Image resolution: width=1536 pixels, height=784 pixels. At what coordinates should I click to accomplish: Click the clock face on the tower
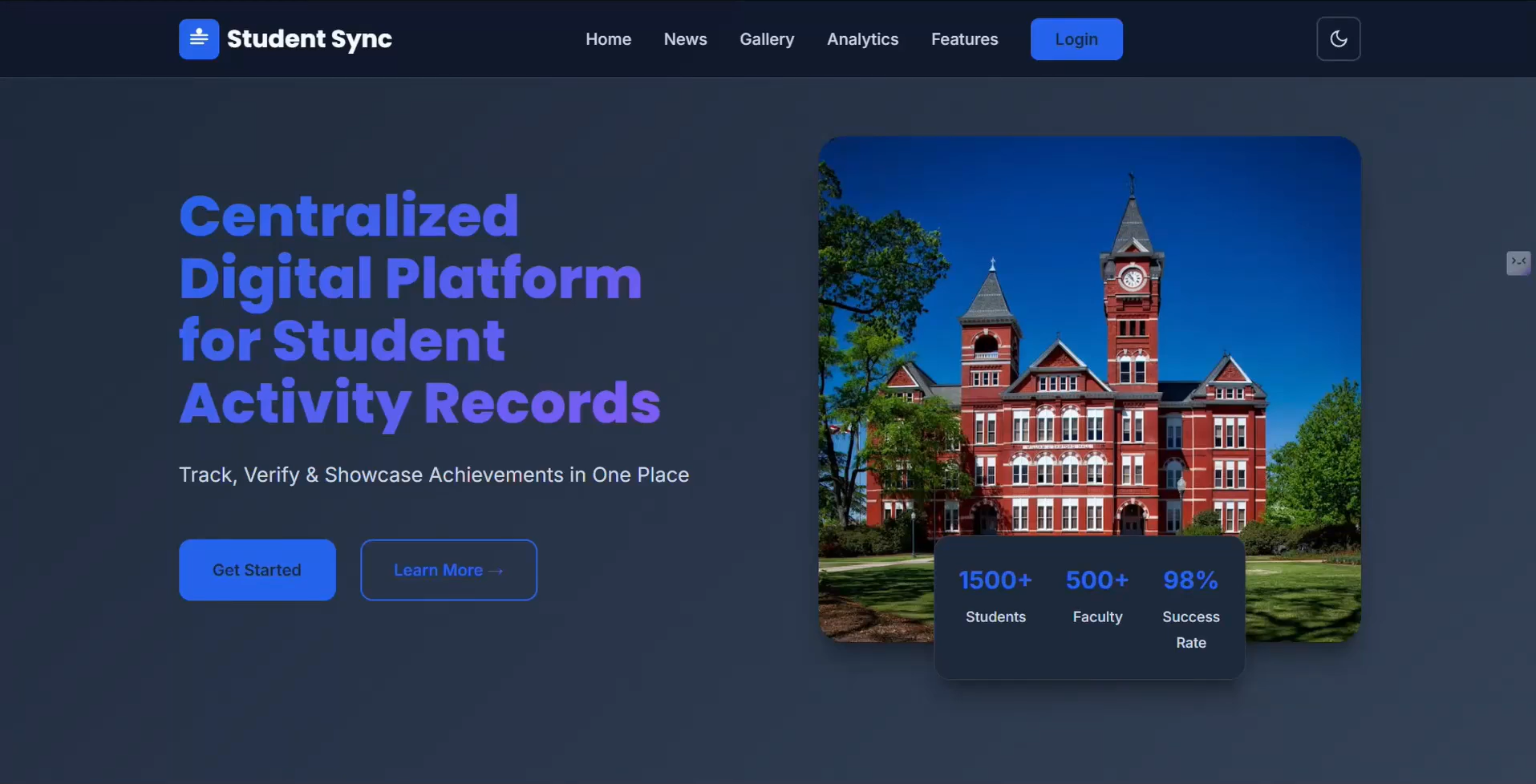(x=1132, y=278)
